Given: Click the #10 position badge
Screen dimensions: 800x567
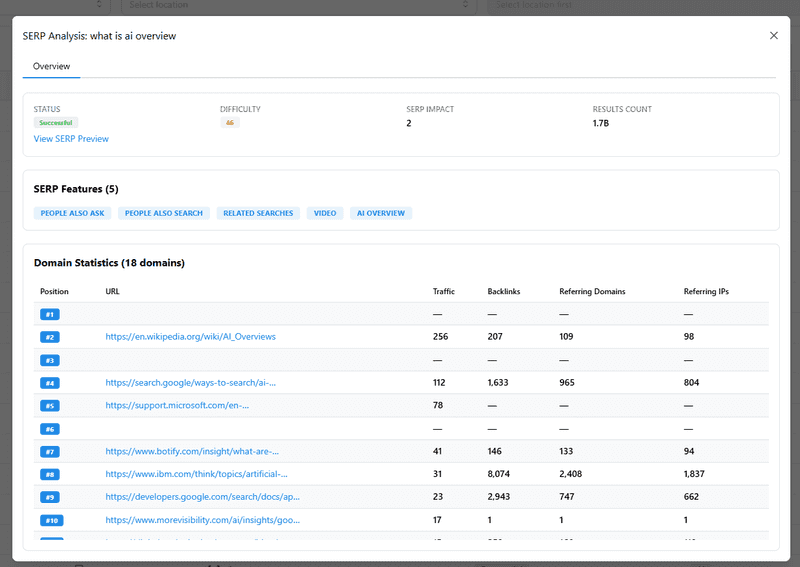Looking at the screenshot, I should [x=52, y=521].
